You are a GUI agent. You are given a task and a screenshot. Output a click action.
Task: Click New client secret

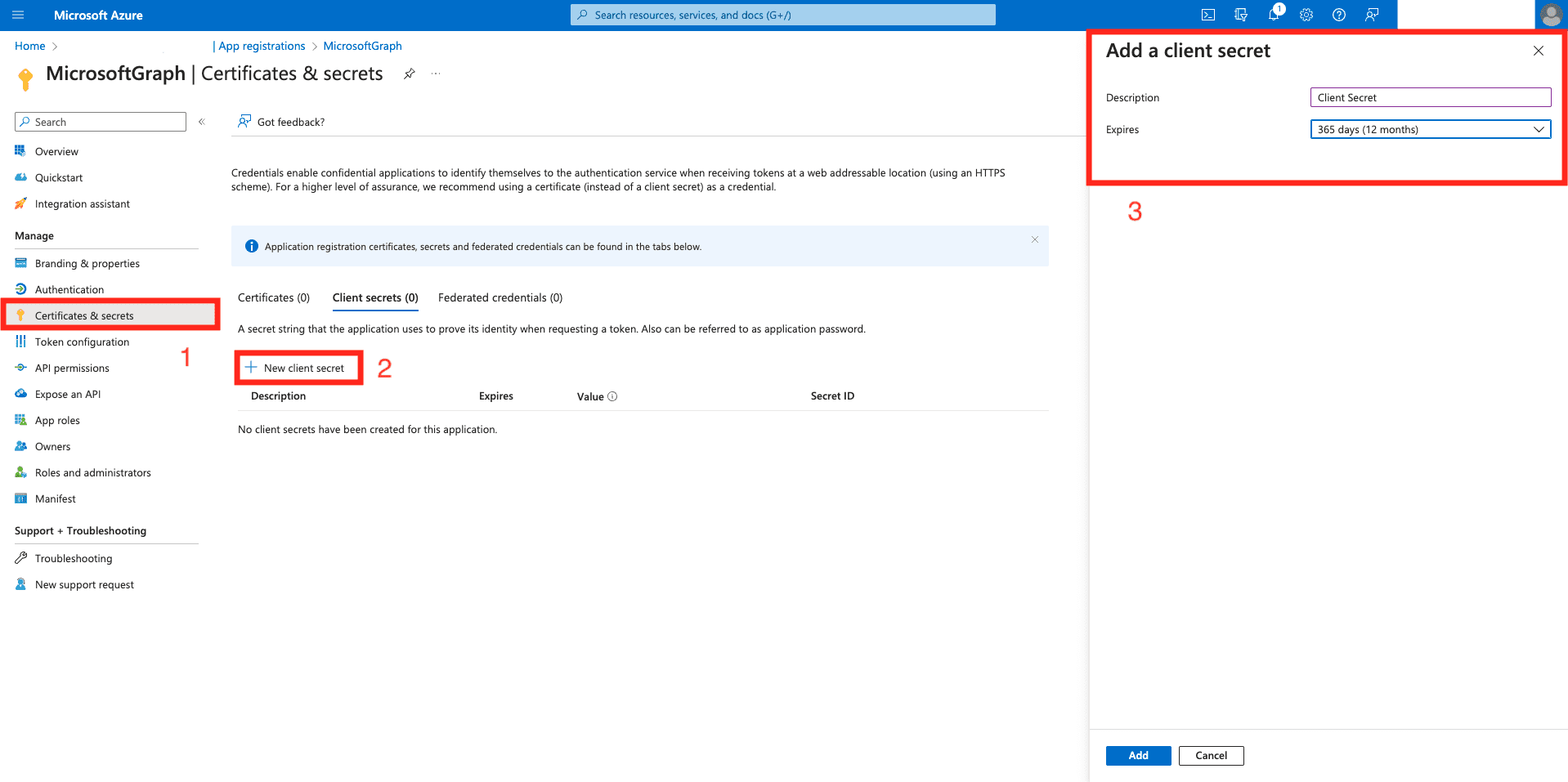coord(299,368)
